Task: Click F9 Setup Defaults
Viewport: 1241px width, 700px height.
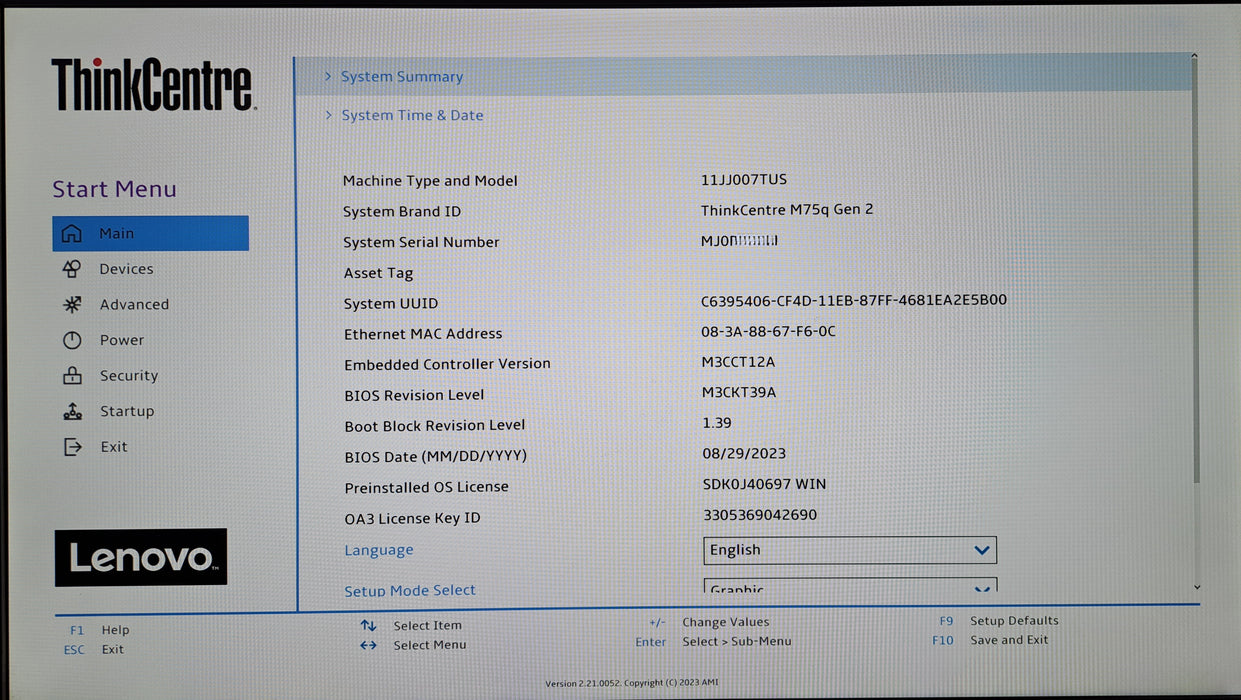Action: 999,621
